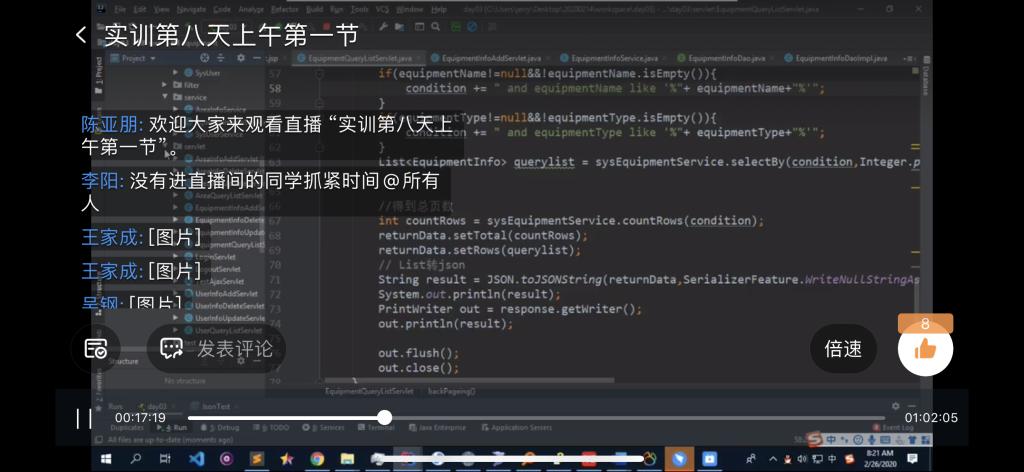Open the Application Servers tool window
Screen dimensions: 1024x472
tap(517, 428)
